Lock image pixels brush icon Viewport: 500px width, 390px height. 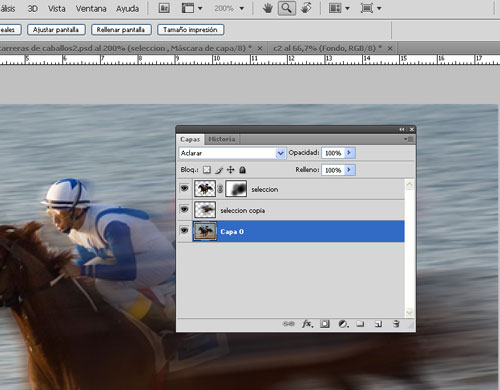[219, 170]
